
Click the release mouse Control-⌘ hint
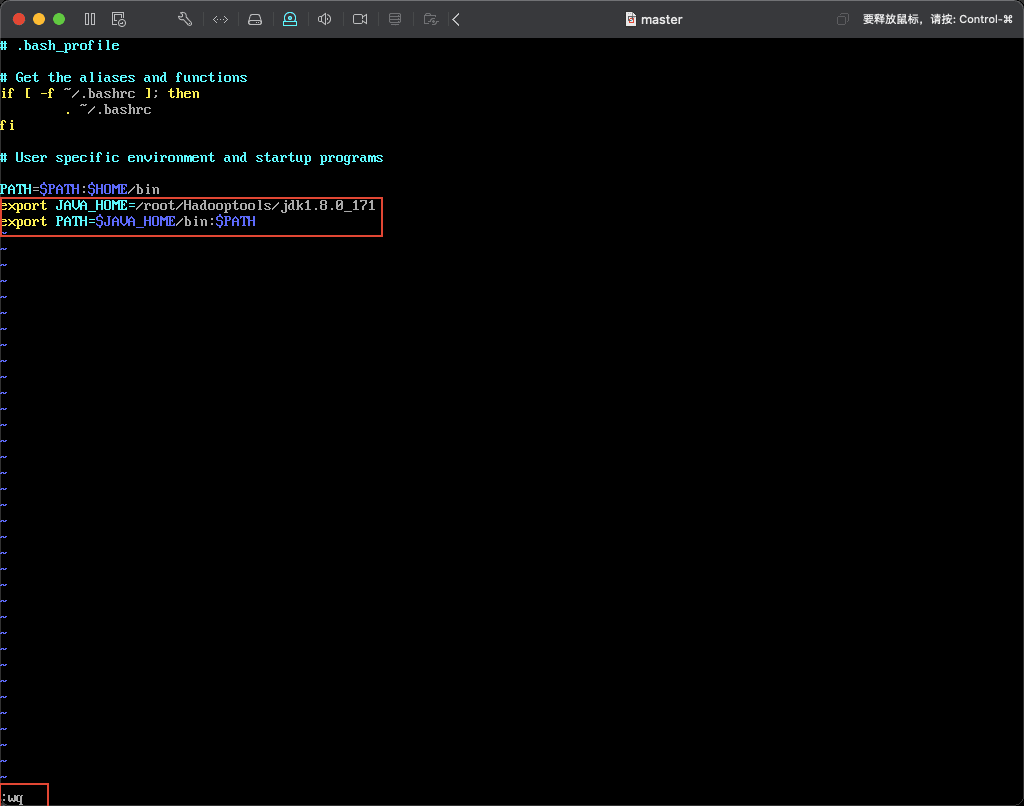(x=937, y=19)
